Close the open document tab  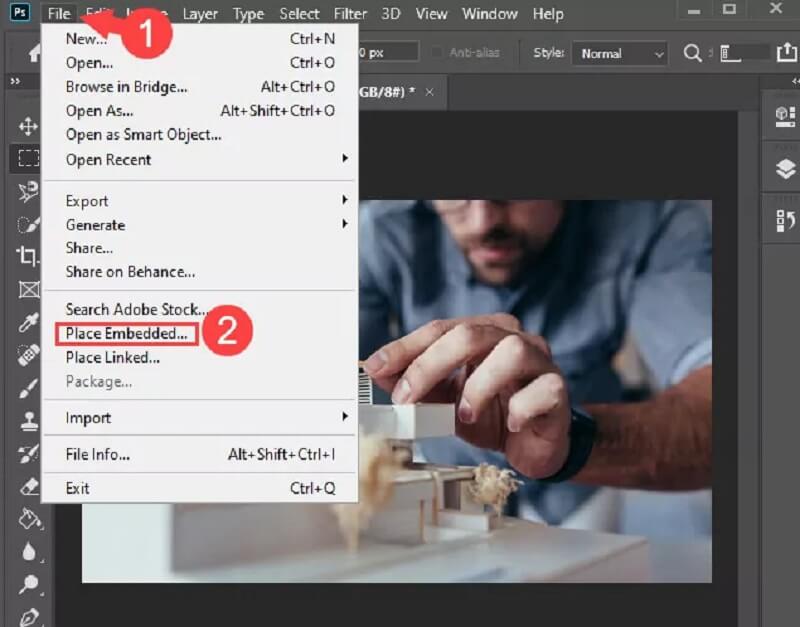point(429,92)
